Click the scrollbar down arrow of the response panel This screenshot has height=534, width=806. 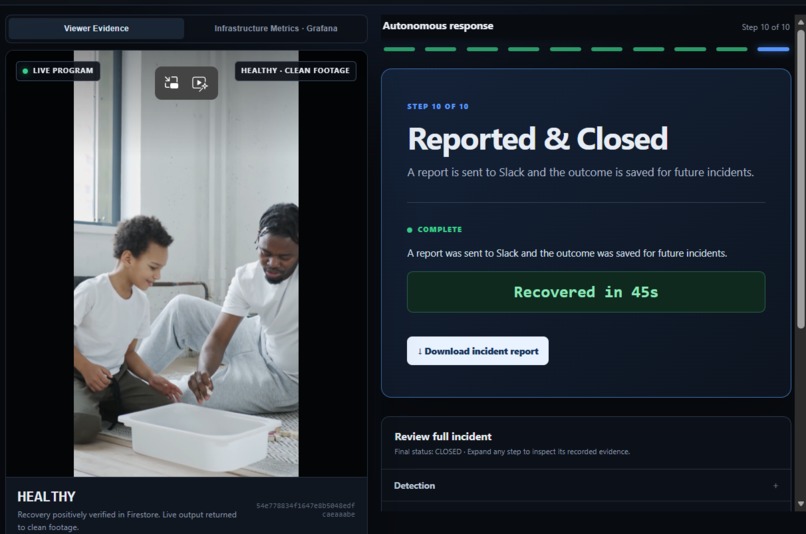(801, 504)
